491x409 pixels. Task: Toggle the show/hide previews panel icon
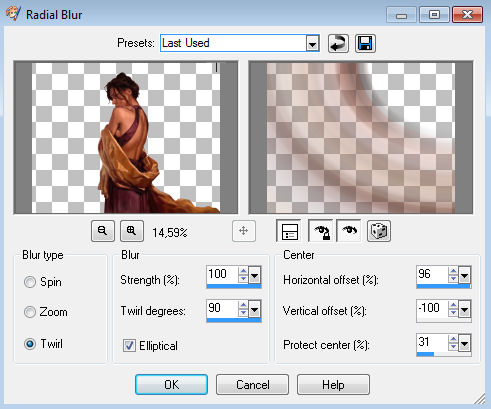coord(289,231)
